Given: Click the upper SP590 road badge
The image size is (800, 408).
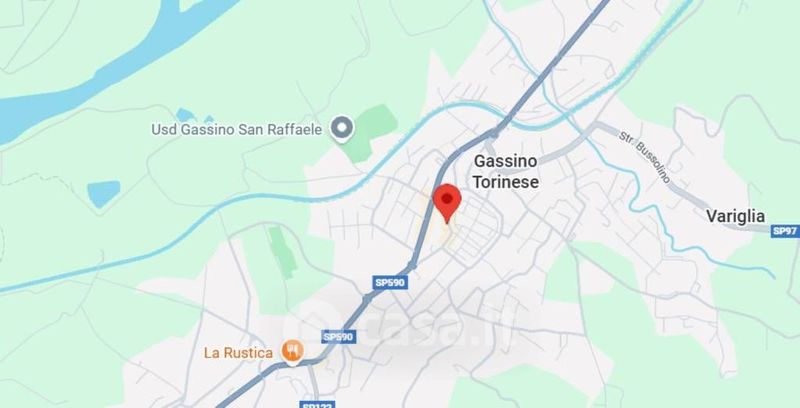Looking at the screenshot, I should coord(390,283).
